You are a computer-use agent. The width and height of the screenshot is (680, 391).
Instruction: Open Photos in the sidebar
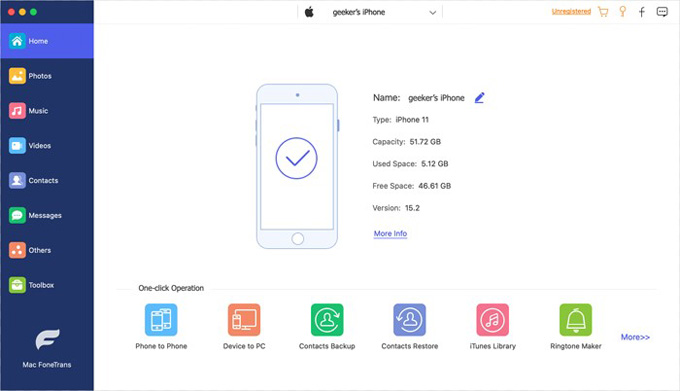tap(47, 76)
